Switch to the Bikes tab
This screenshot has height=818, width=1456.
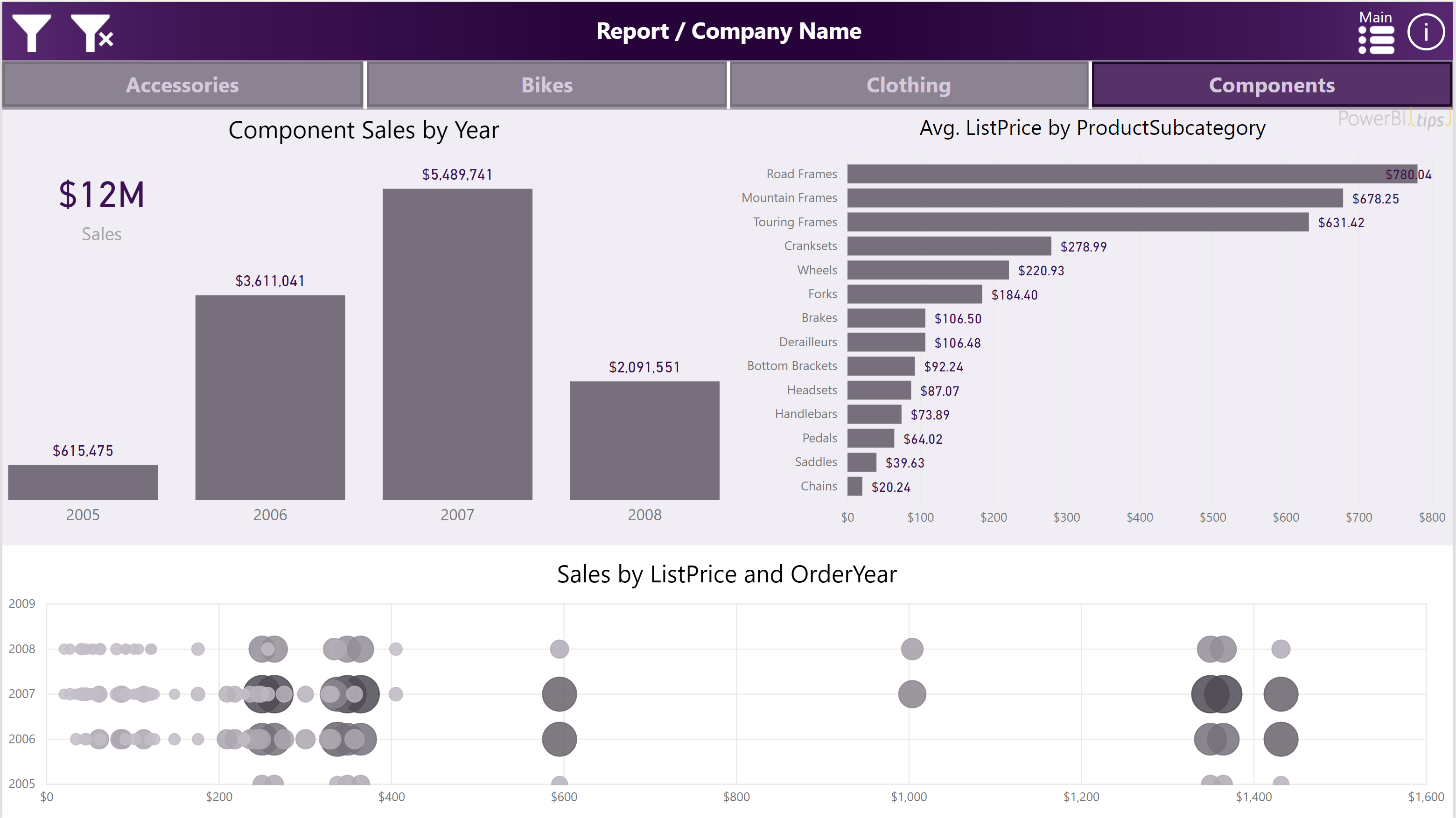(x=546, y=85)
